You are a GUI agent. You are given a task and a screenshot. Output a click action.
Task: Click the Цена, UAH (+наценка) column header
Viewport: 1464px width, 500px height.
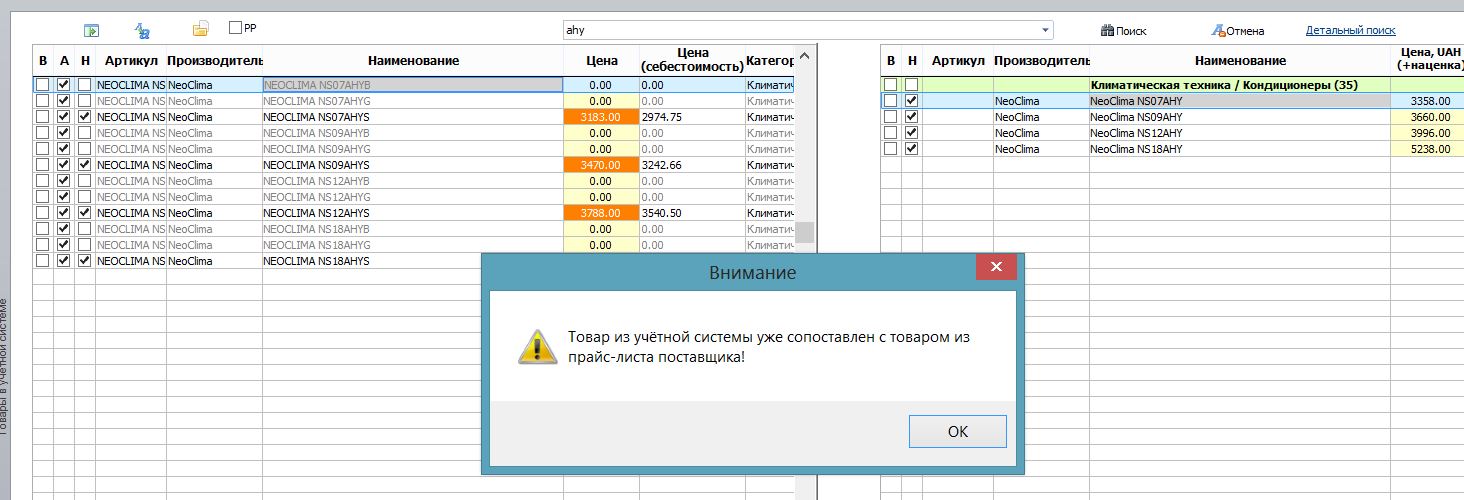[1427, 61]
